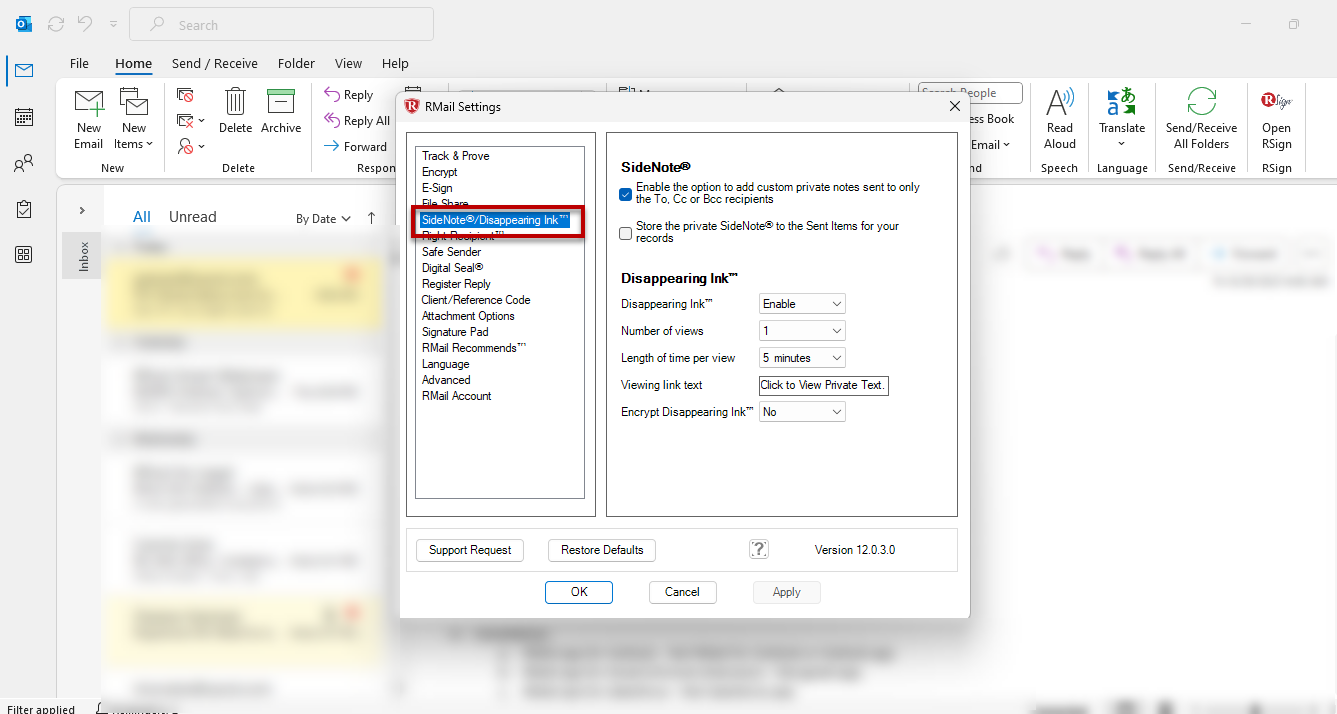Open the Encrypt Disappearing Ink dropdown

tap(802, 412)
